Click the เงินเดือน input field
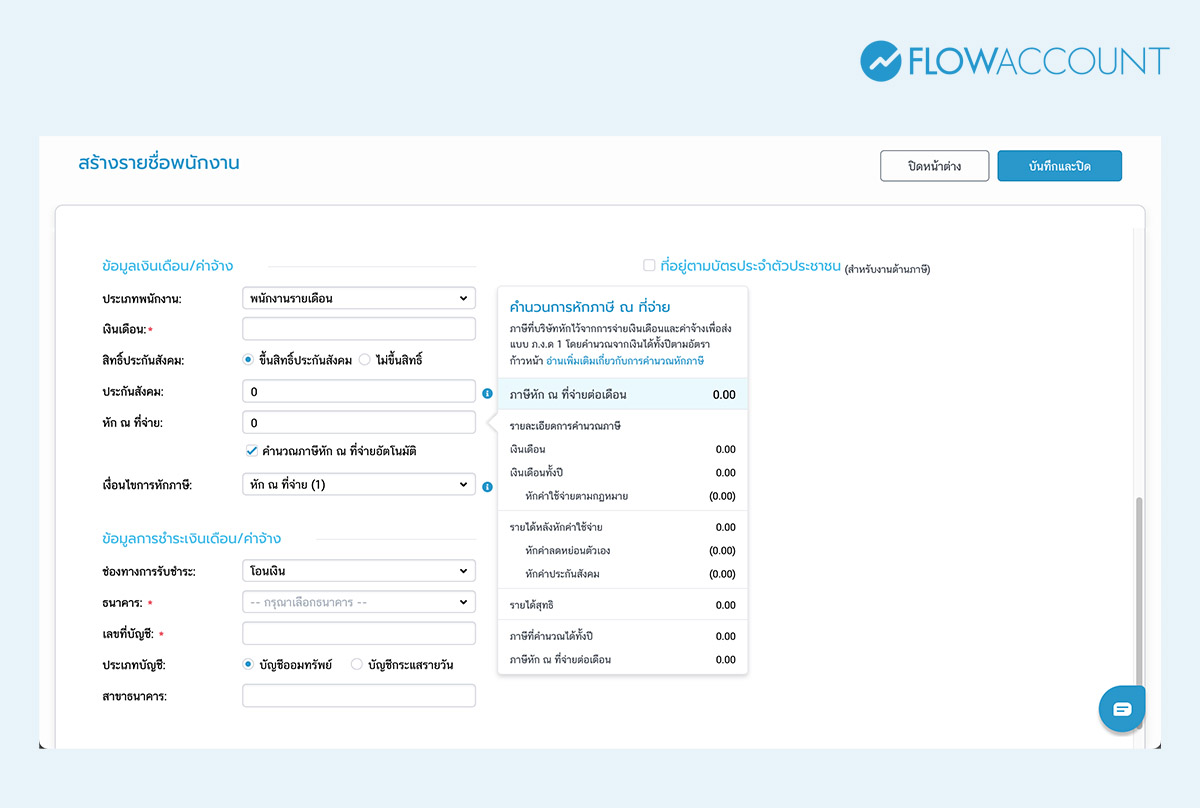This screenshot has width=1200, height=808. click(359, 329)
